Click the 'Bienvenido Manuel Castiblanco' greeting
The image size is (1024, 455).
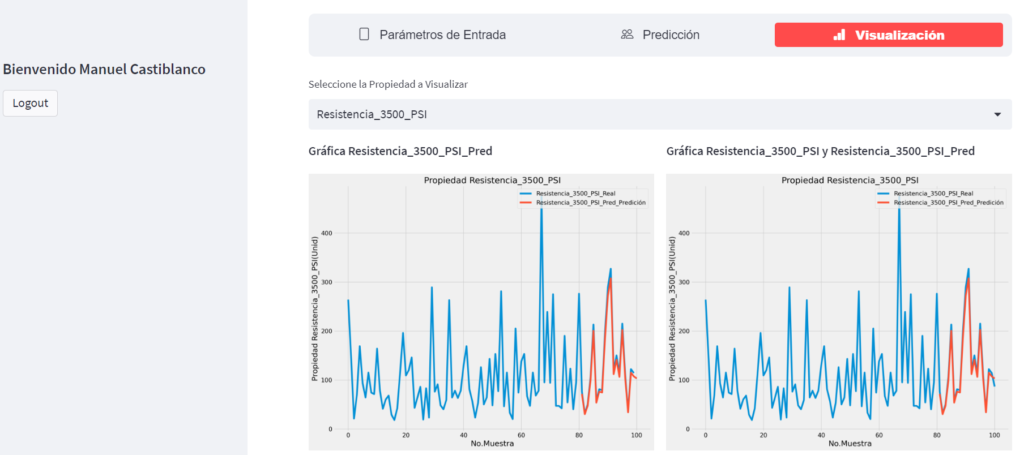[x=104, y=69]
